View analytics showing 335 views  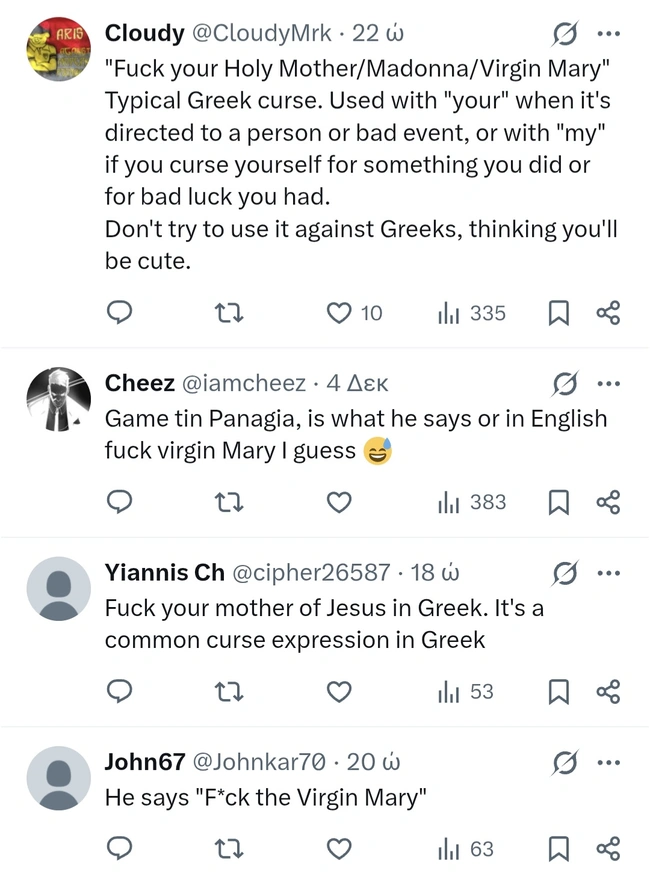point(472,313)
